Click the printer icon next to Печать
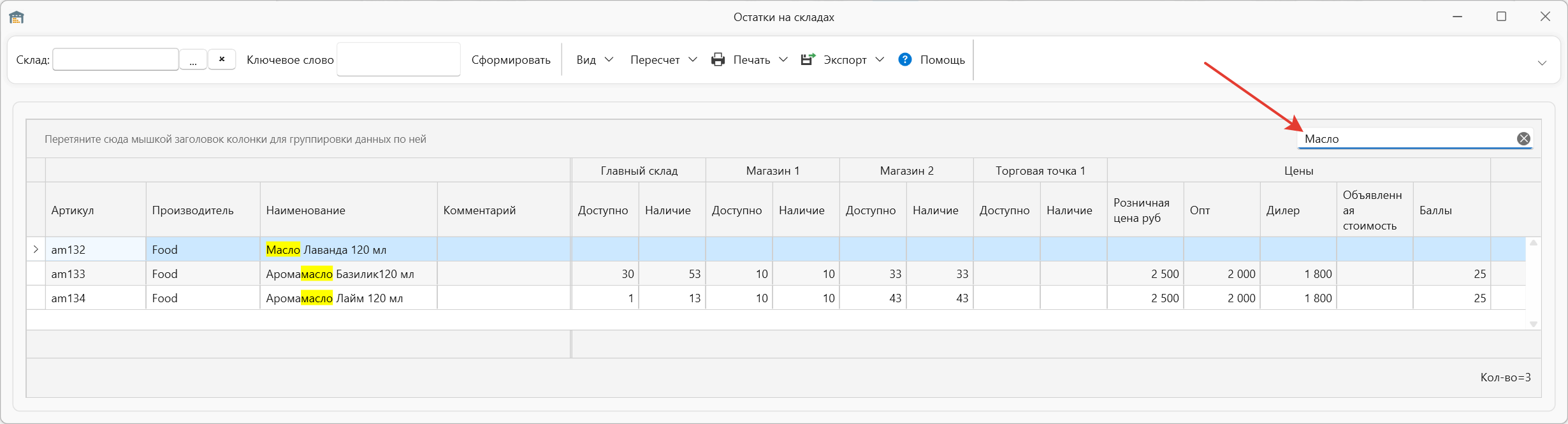 [718, 59]
